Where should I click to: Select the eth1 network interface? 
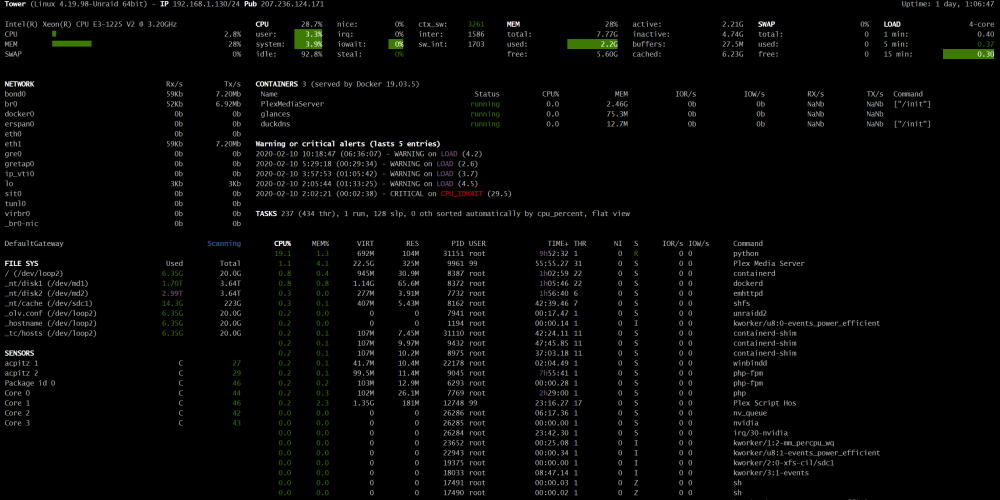point(122,144)
